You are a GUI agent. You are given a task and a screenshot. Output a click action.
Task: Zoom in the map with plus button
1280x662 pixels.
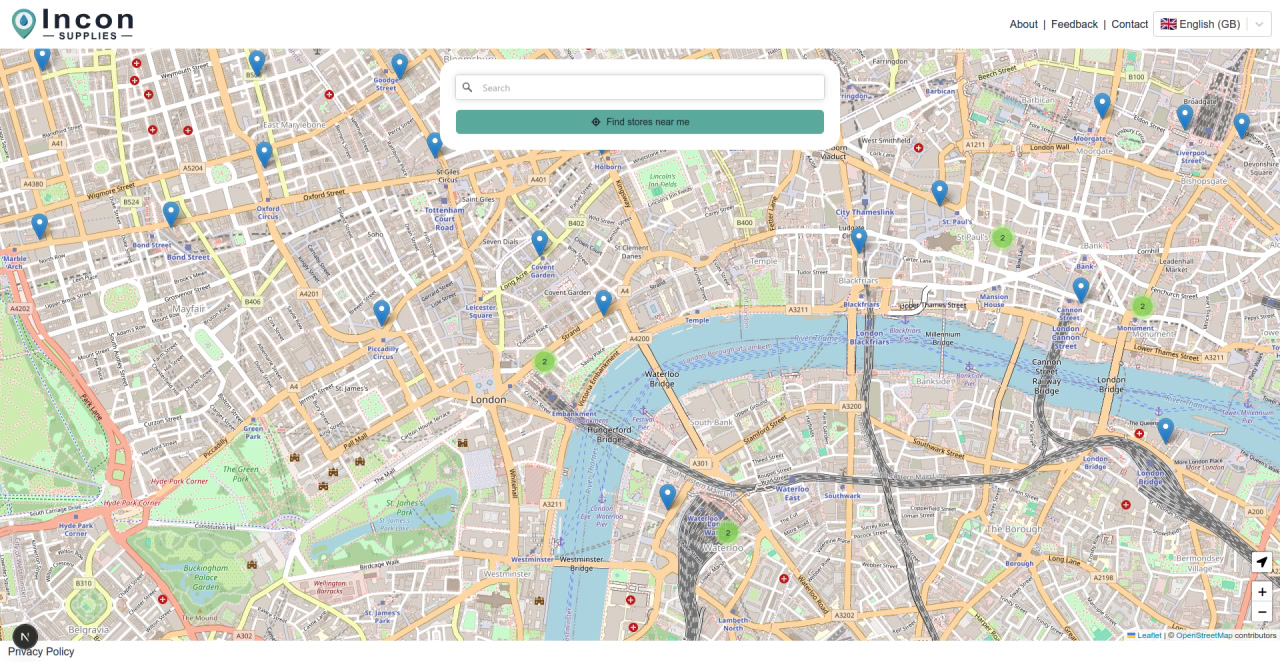1262,592
